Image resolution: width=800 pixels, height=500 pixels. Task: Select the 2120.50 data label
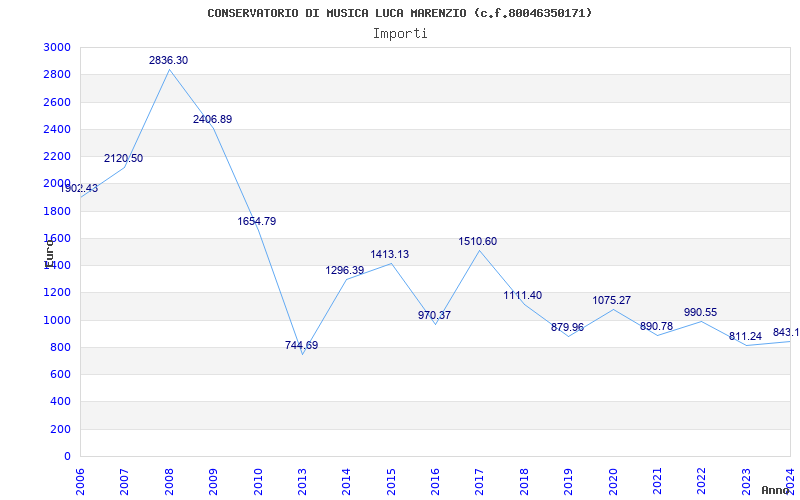coord(123,158)
